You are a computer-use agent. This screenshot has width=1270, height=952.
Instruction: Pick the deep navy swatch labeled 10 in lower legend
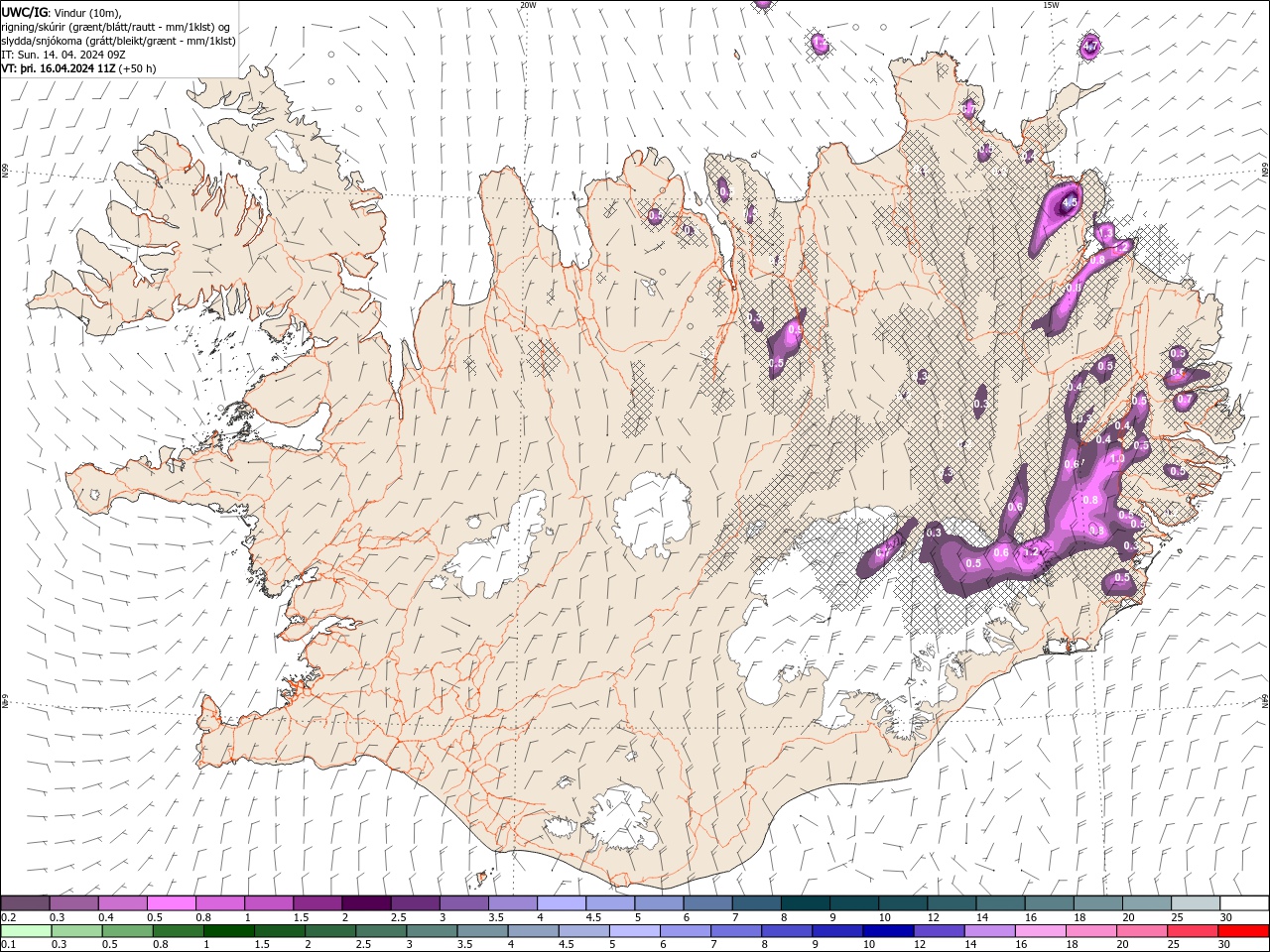[x=887, y=930]
